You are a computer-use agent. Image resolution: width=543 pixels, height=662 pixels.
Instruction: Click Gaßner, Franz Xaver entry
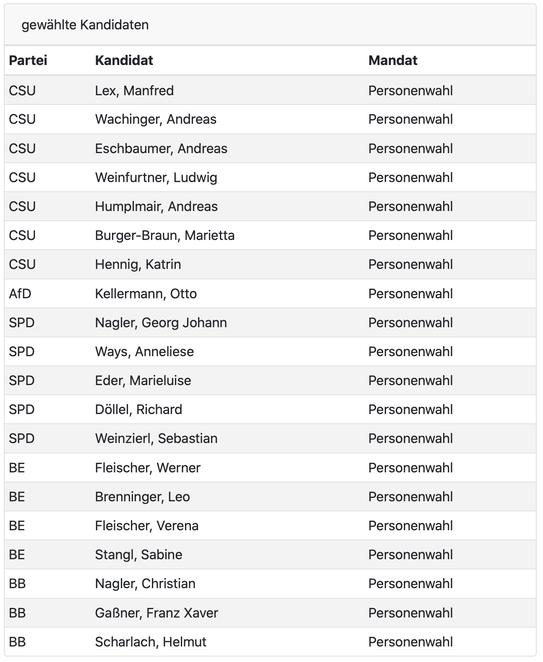(156, 613)
